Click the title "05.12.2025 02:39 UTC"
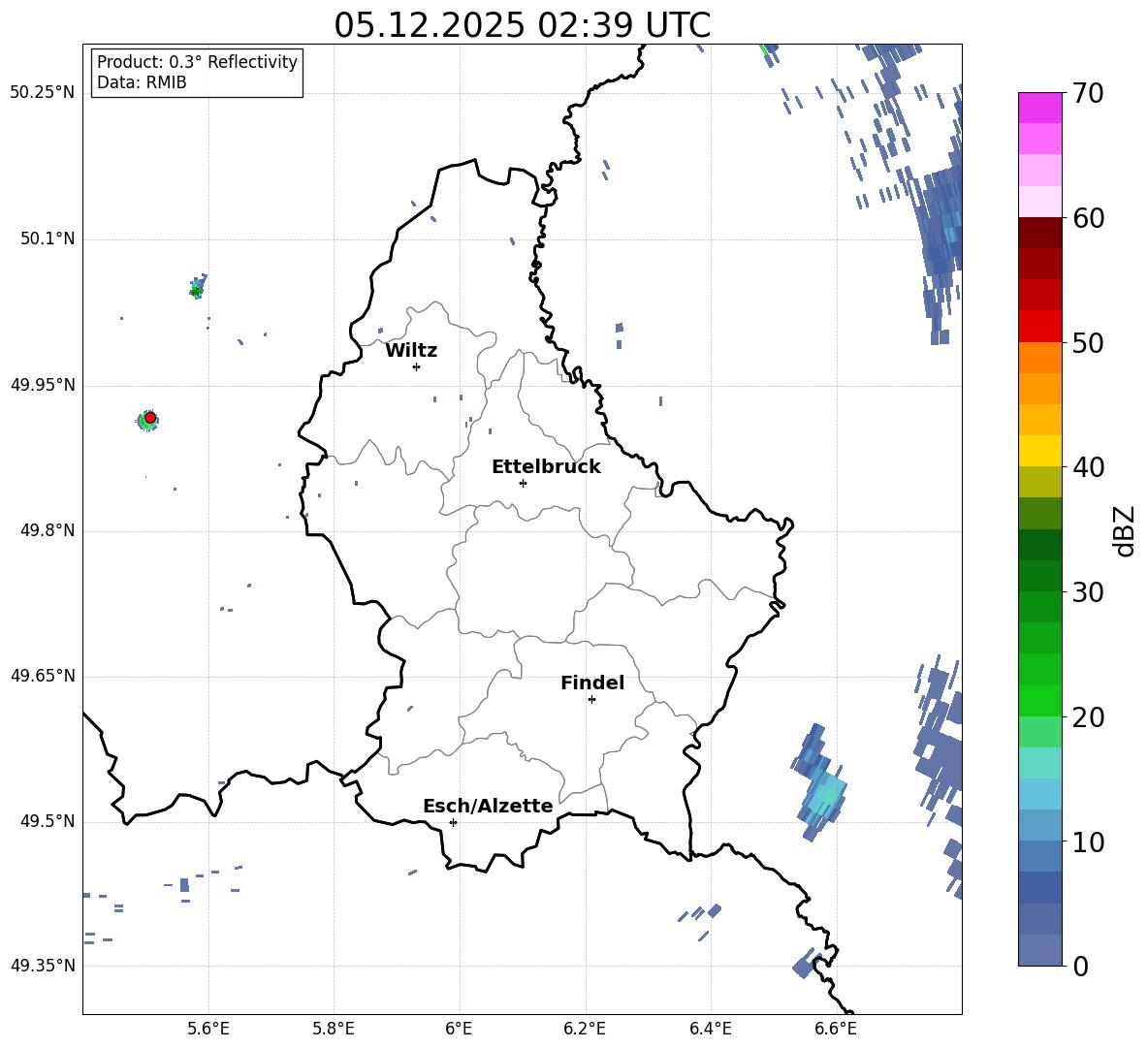The height and width of the screenshot is (1048, 1148). click(x=522, y=25)
